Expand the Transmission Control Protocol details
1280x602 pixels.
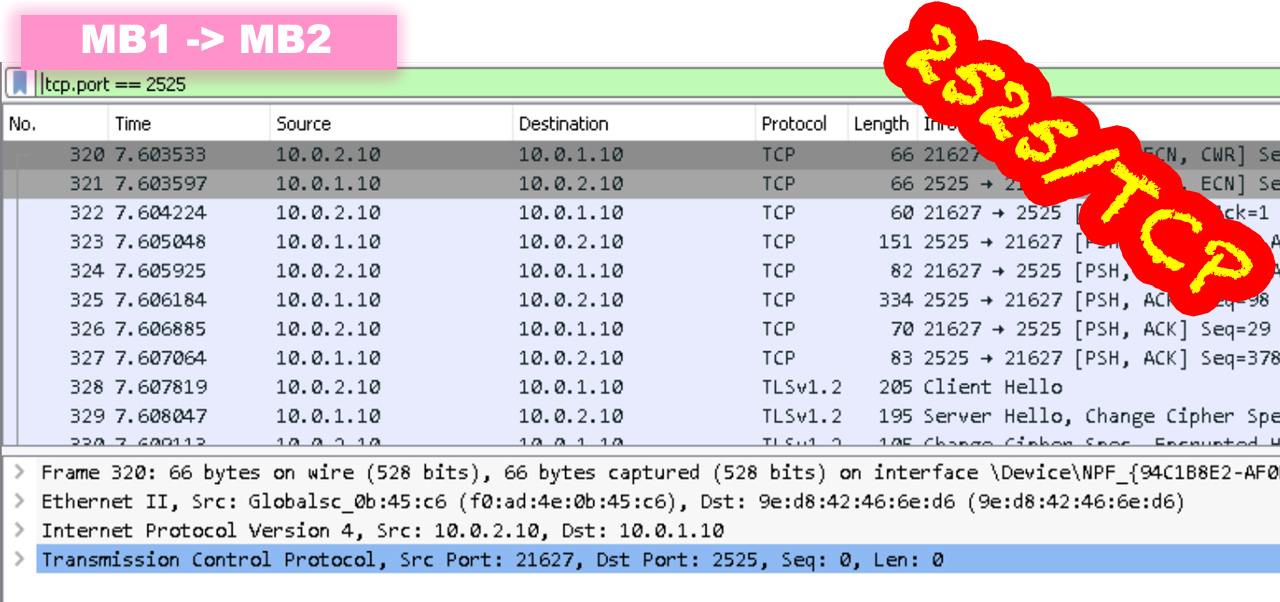(x=21, y=559)
